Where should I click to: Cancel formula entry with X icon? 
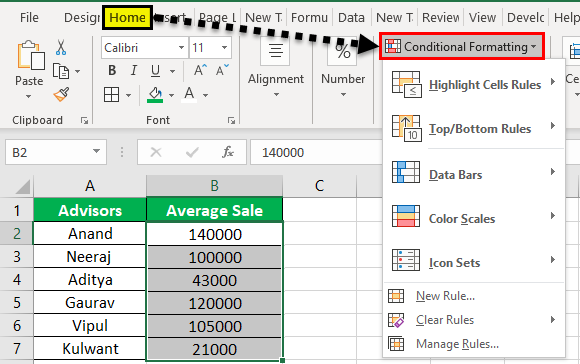[x=156, y=152]
